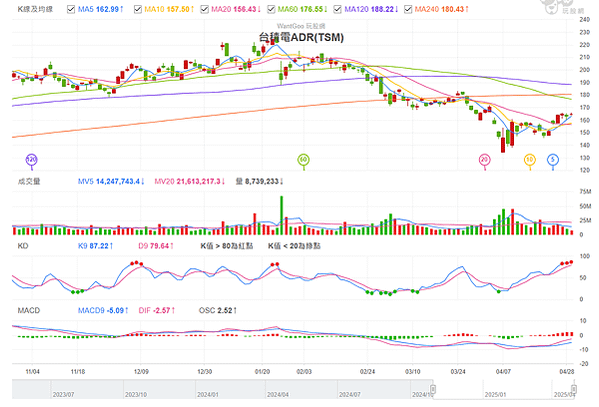Image resolution: width=599 pixels, height=407 pixels.
Task: Click MA120 188.22 value label
Action: click(x=371, y=9)
